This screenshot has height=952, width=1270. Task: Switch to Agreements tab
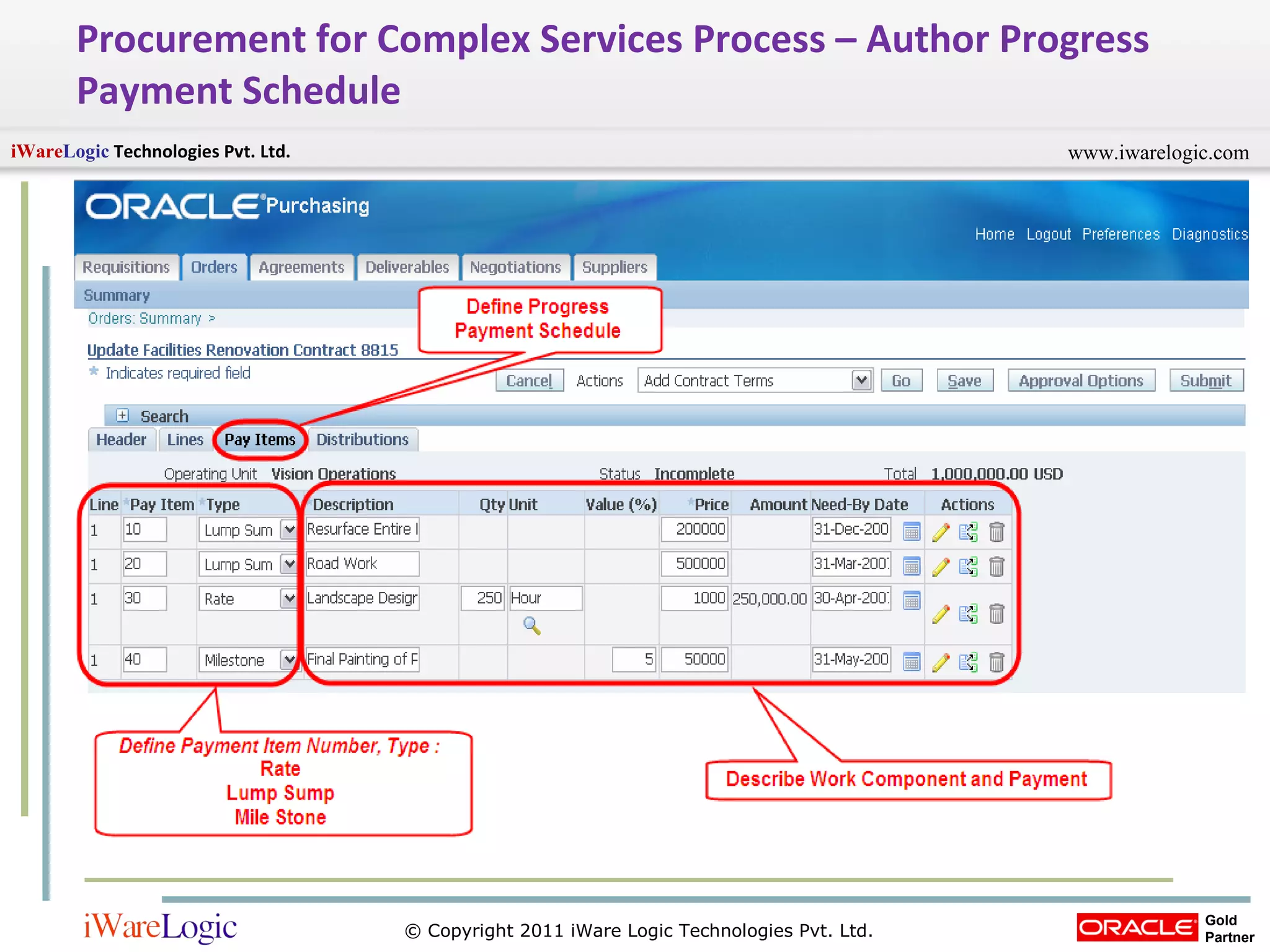(x=301, y=267)
